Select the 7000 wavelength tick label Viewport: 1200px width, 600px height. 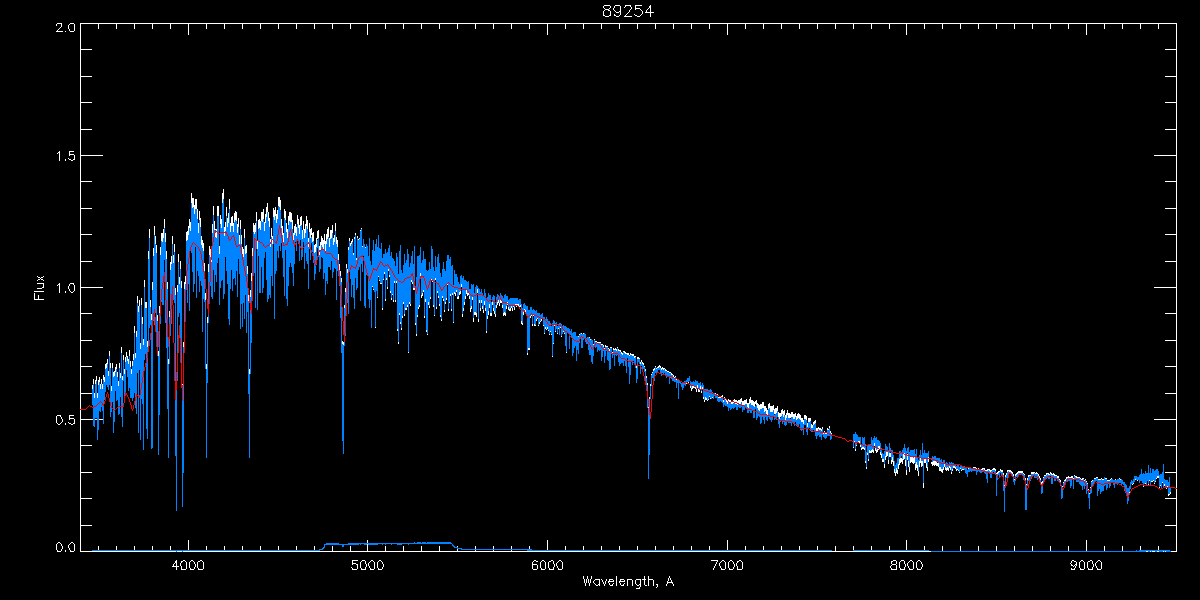click(x=727, y=564)
